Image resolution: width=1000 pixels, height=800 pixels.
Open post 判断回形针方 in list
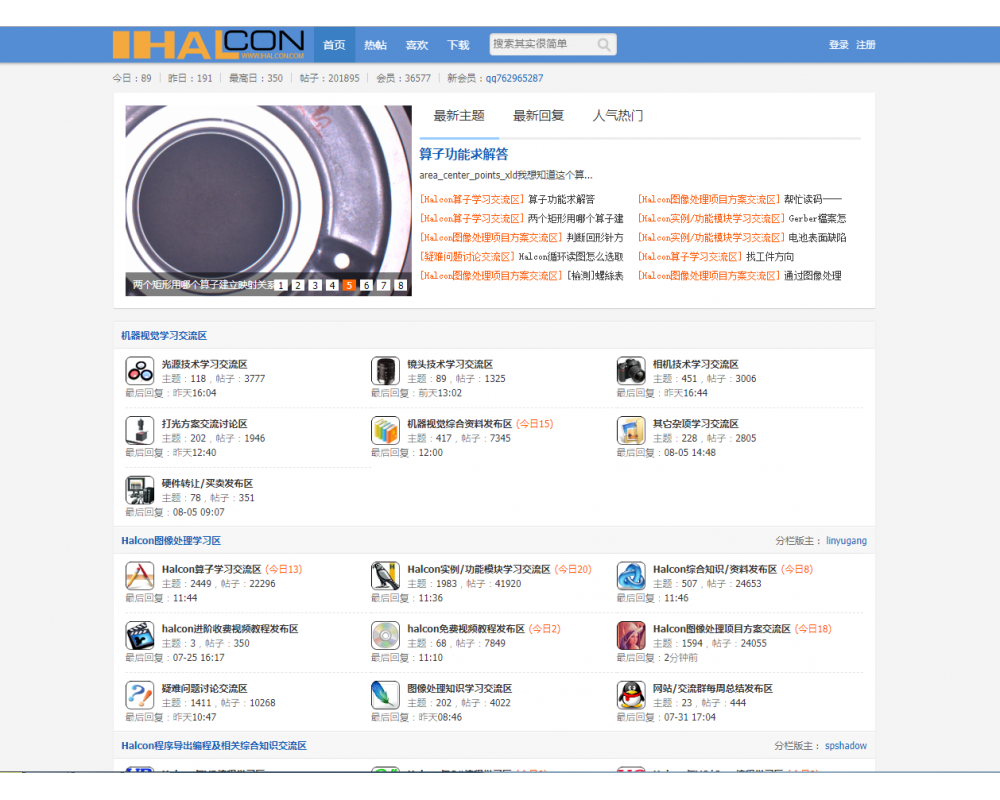pyautogui.click(x=594, y=237)
